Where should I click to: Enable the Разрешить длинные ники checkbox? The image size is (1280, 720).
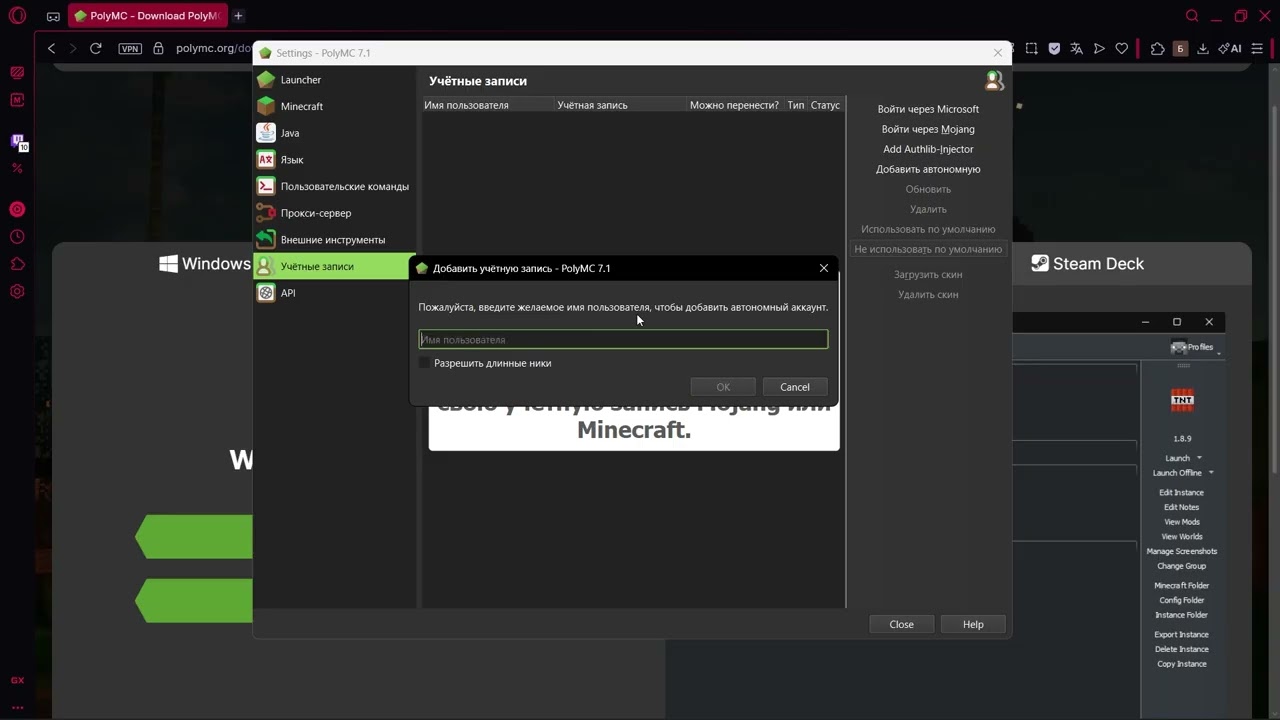point(424,363)
